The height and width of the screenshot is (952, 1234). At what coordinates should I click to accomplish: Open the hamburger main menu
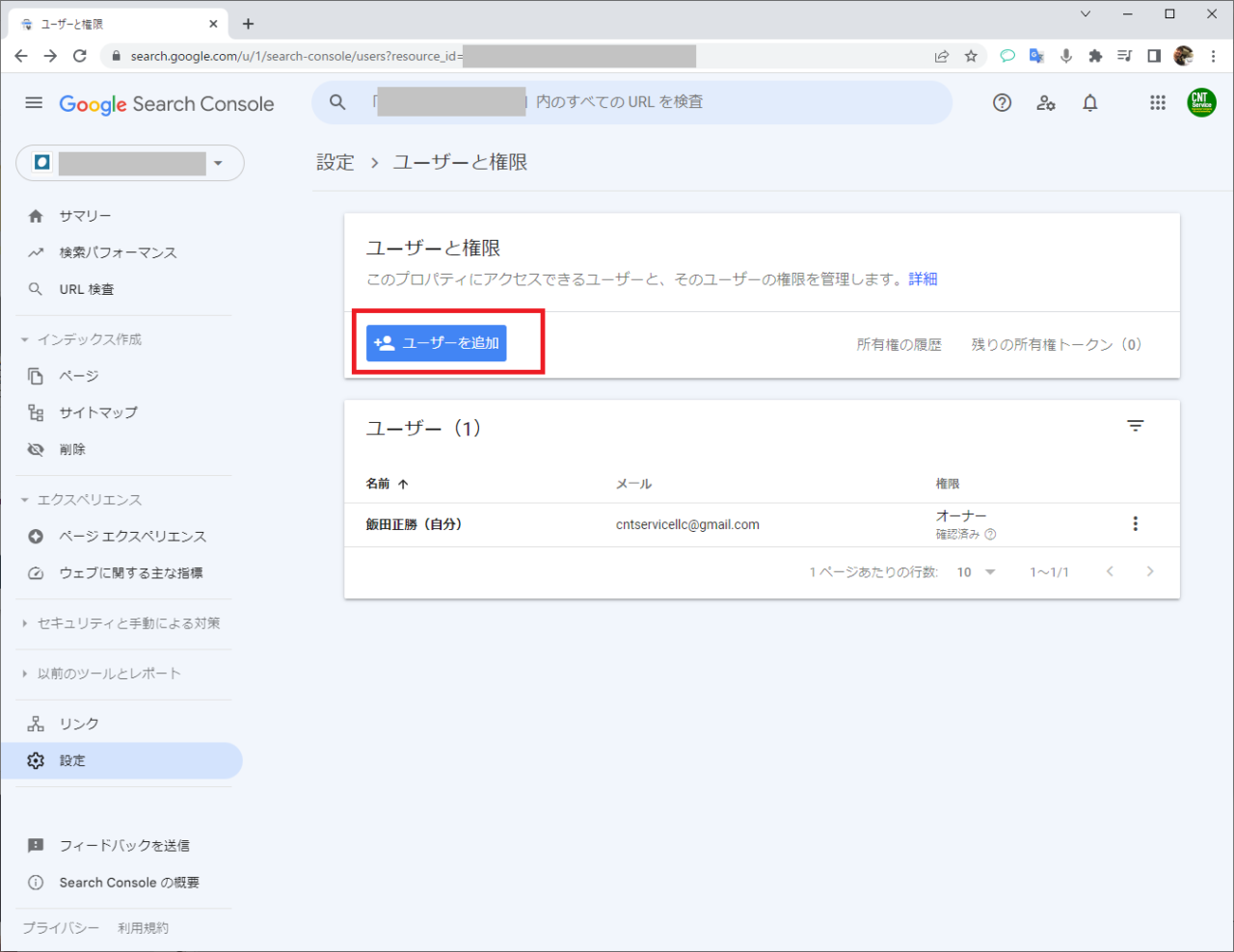click(34, 103)
